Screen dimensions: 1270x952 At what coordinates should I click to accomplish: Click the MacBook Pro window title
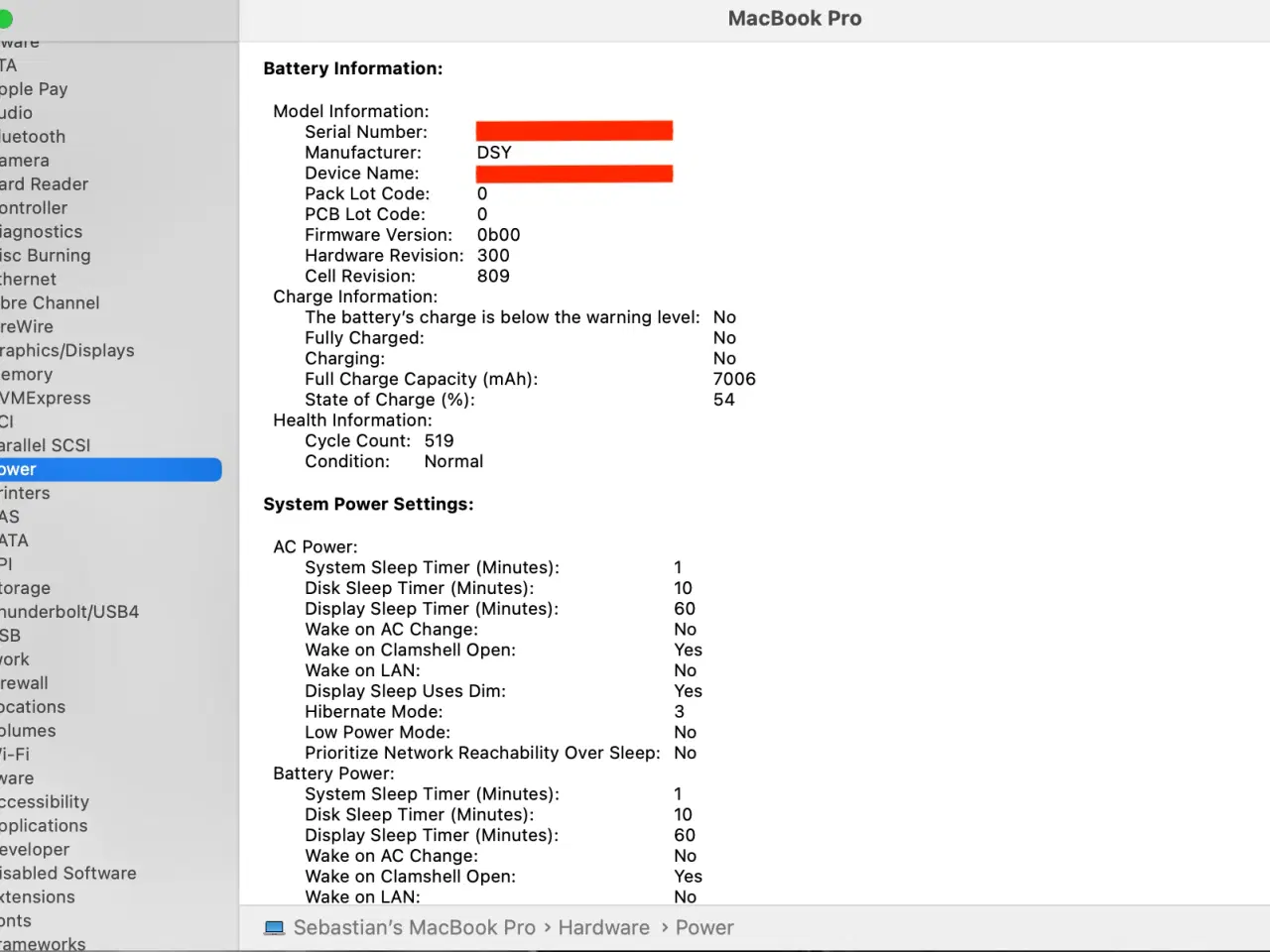[x=795, y=19]
